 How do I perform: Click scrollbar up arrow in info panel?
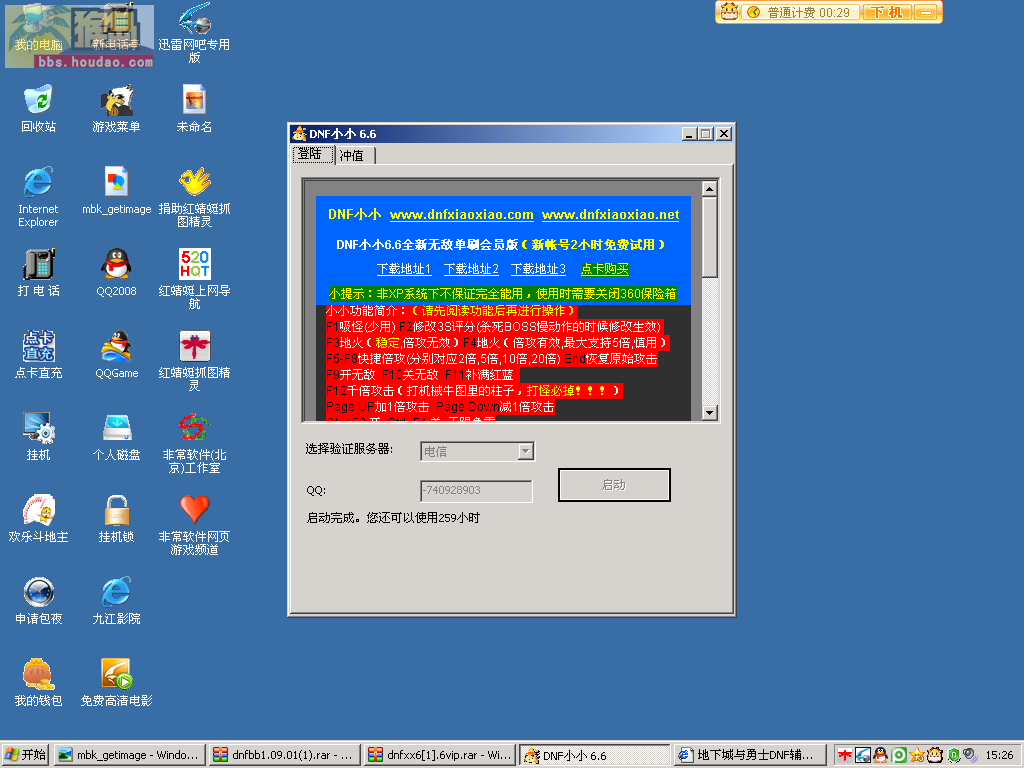click(710, 189)
